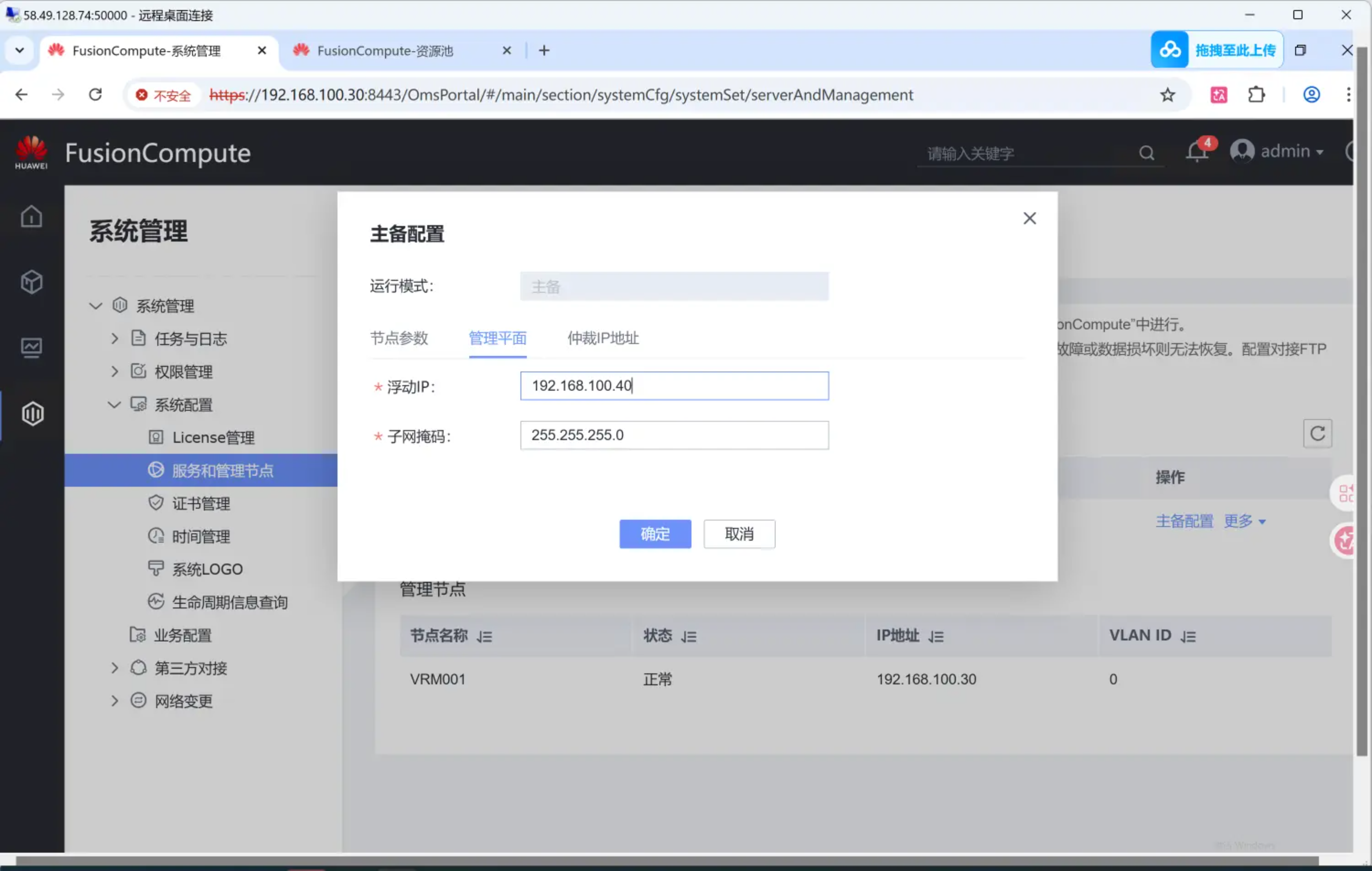The image size is (1372, 871).
Task: Click the notification bell icon
Action: pos(1196,152)
